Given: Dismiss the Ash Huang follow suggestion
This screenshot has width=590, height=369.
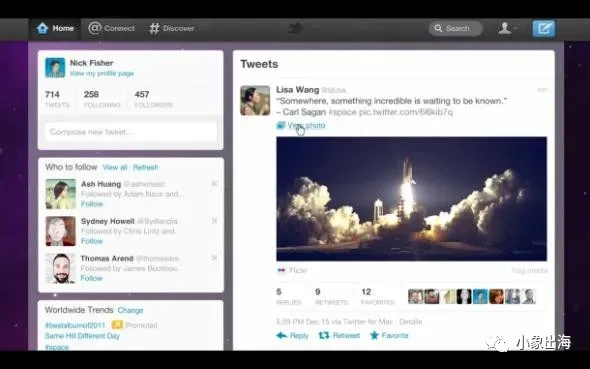Looking at the screenshot, I should (214, 183).
